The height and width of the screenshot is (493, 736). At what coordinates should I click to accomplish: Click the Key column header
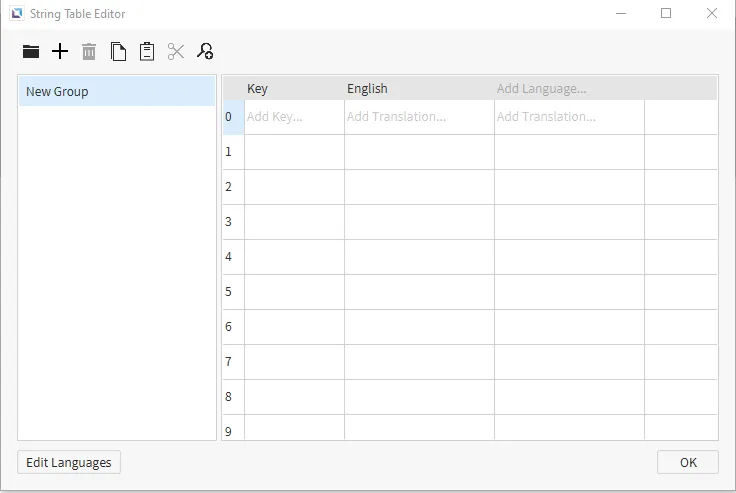pyautogui.click(x=294, y=88)
